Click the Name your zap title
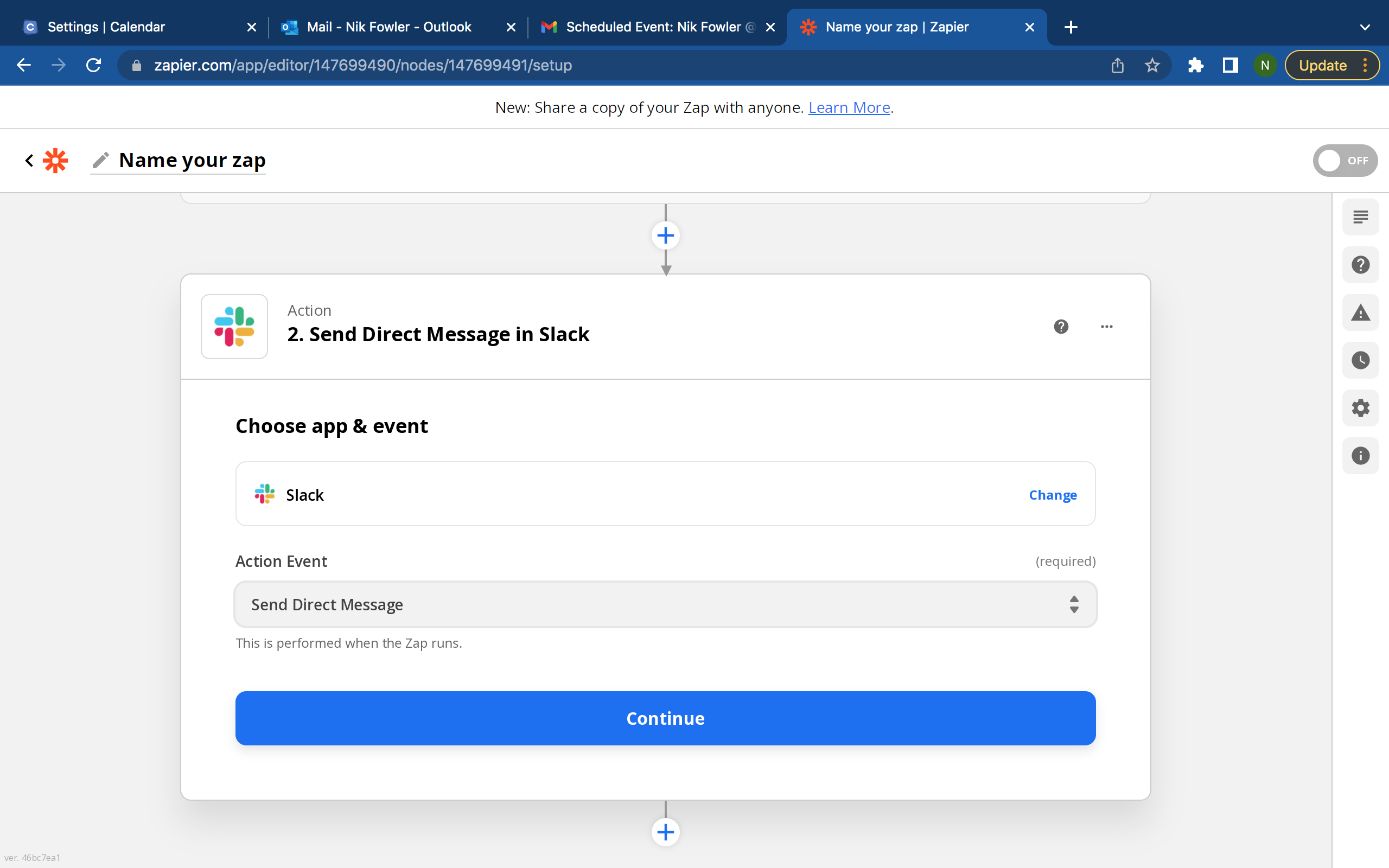 (x=192, y=160)
